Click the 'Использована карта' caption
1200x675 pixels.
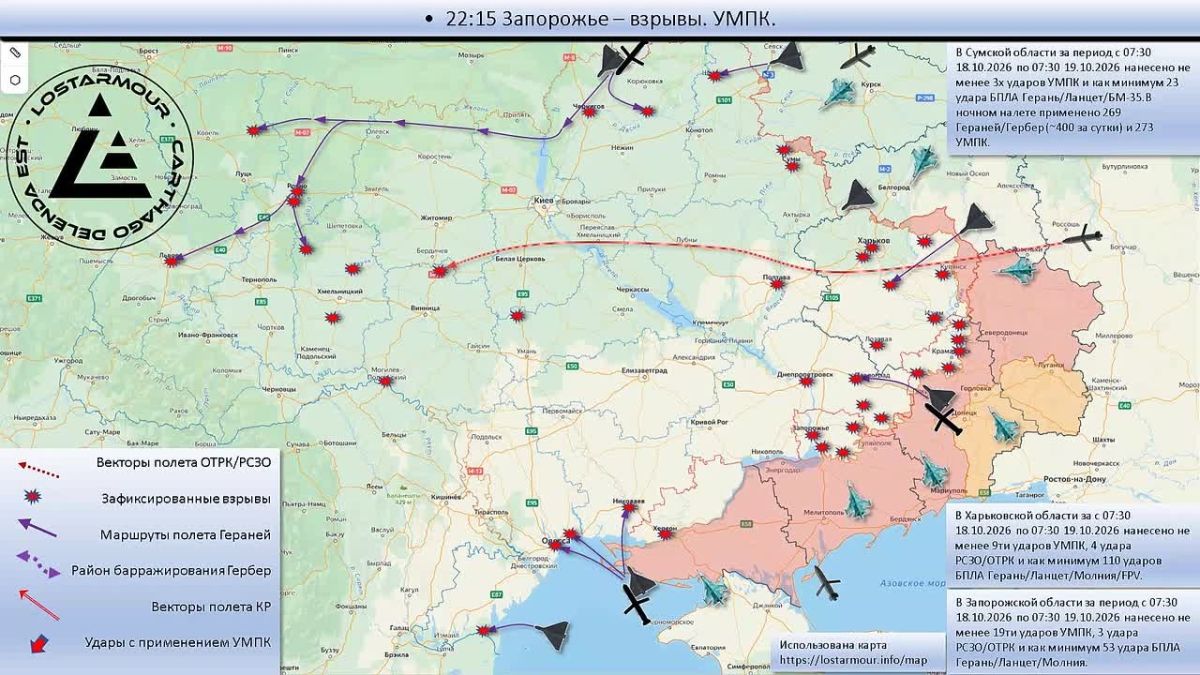point(832,646)
